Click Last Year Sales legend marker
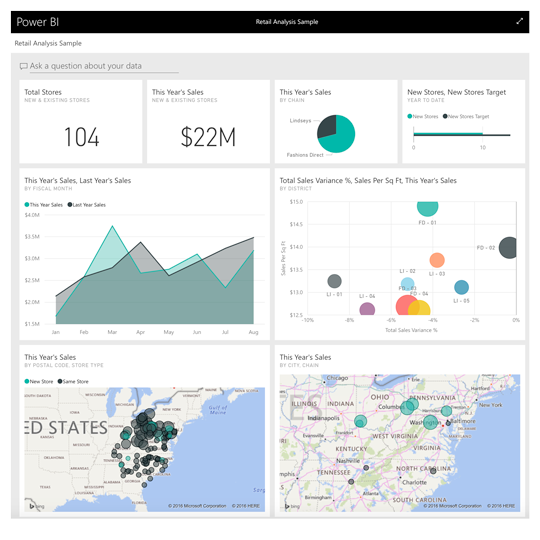Viewport: 540px width, 540px height. click(x=70, y=205)
